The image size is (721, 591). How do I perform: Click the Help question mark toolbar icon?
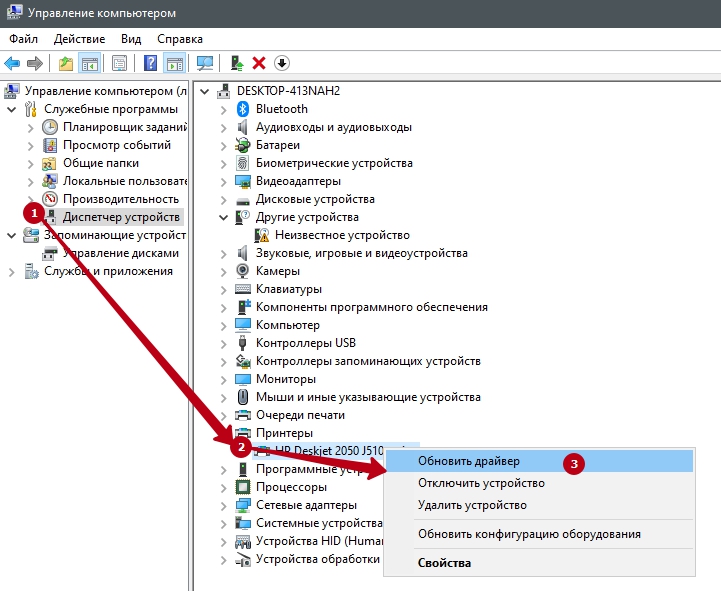[150, 63]
